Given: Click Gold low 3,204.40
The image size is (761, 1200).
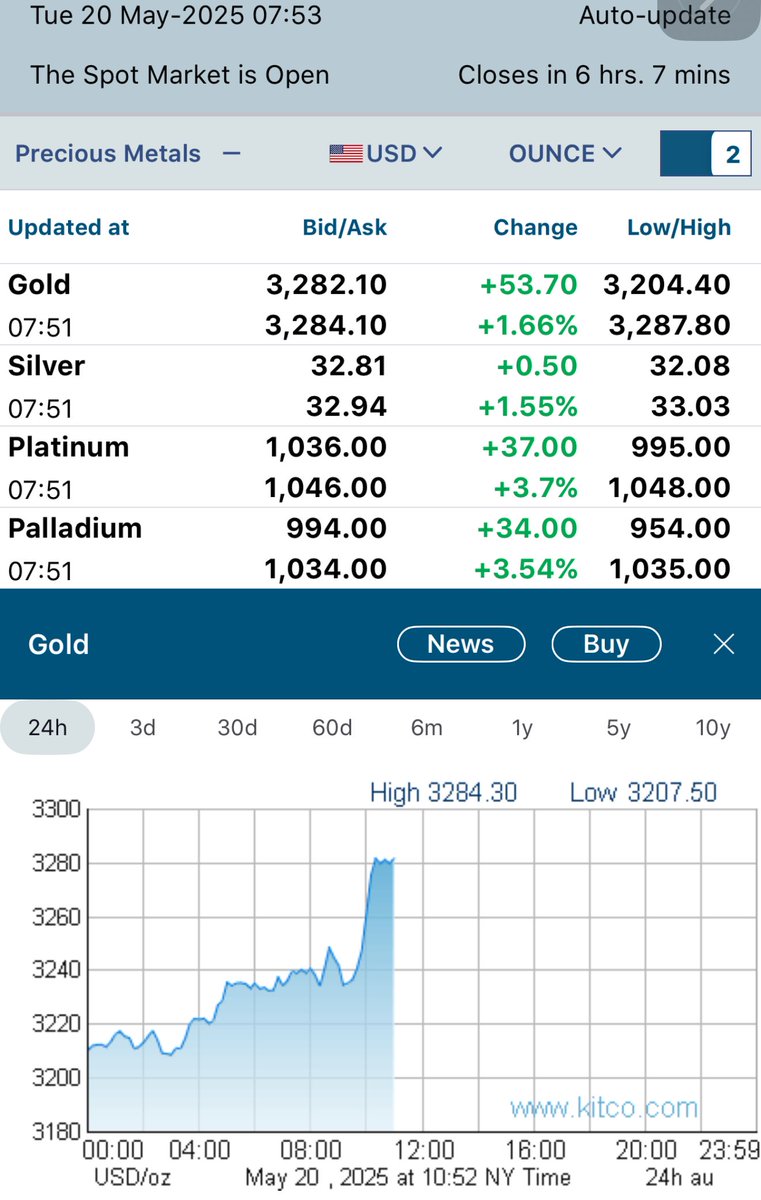Looking at the screenshot, I should tap(667, 285).
